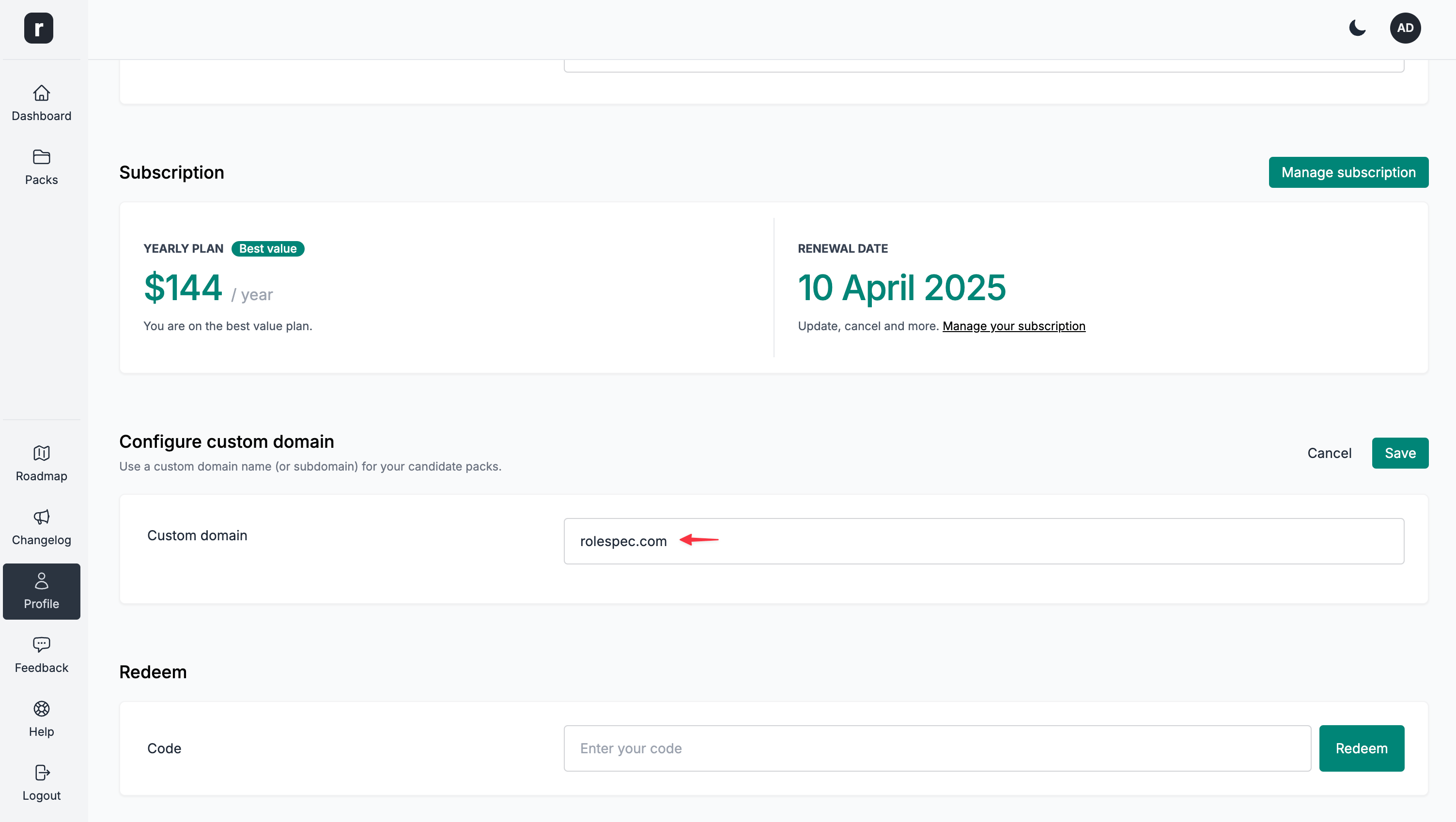Click the Best value badge
The image size is (1456, 822).
(267, 248)
